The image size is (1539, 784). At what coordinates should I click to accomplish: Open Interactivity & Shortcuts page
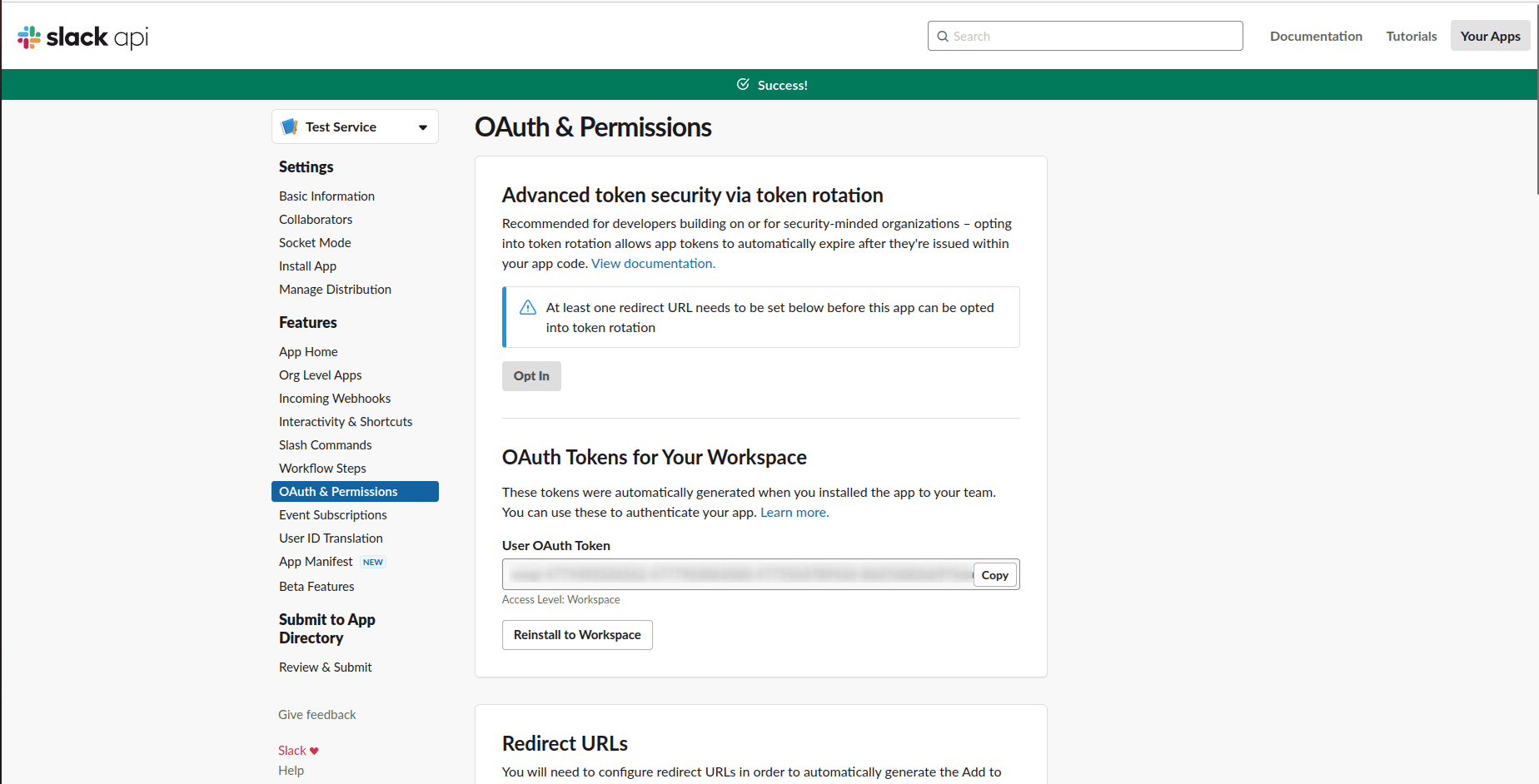tap(346, 422)
